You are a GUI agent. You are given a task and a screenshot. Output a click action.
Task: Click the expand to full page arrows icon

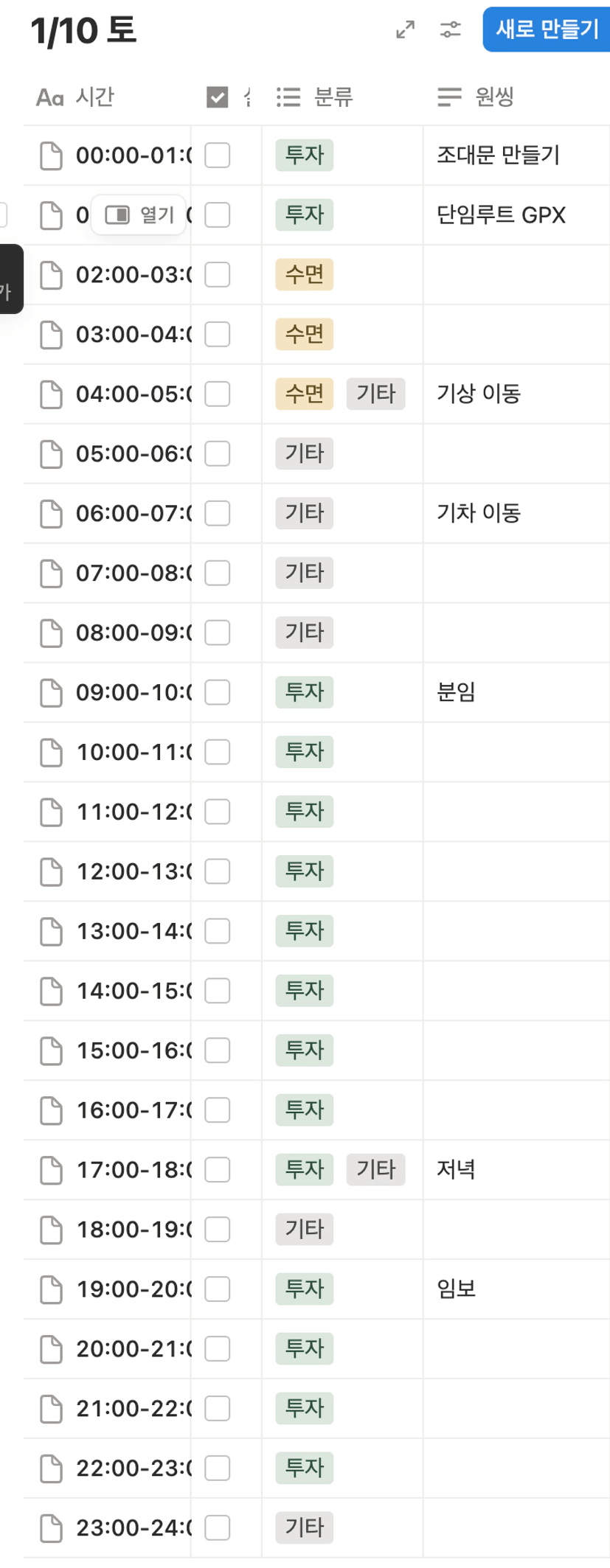(x=405, y=29)
